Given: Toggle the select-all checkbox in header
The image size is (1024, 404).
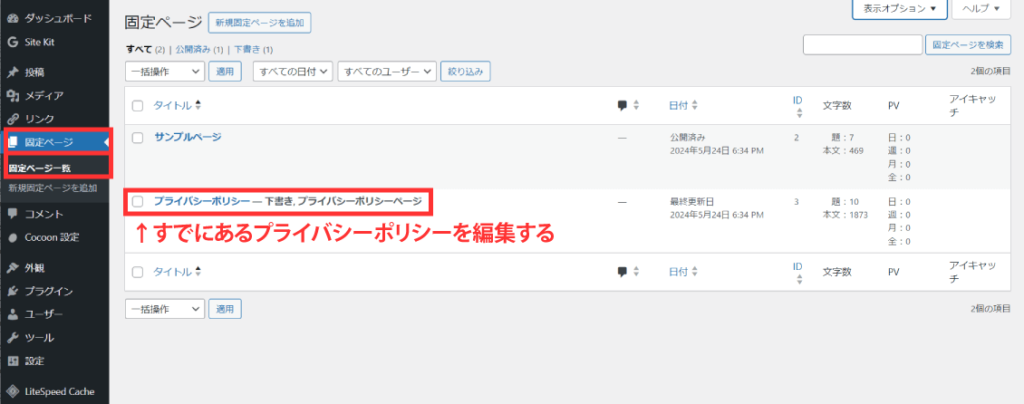Looking at the screenshot, I should pos(138,105).
